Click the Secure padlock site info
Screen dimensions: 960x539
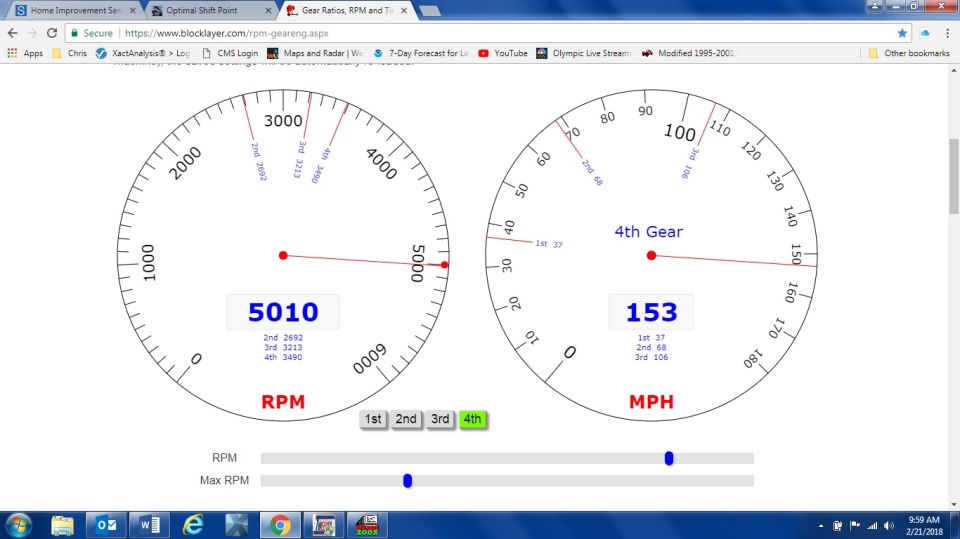pos(91,33)
